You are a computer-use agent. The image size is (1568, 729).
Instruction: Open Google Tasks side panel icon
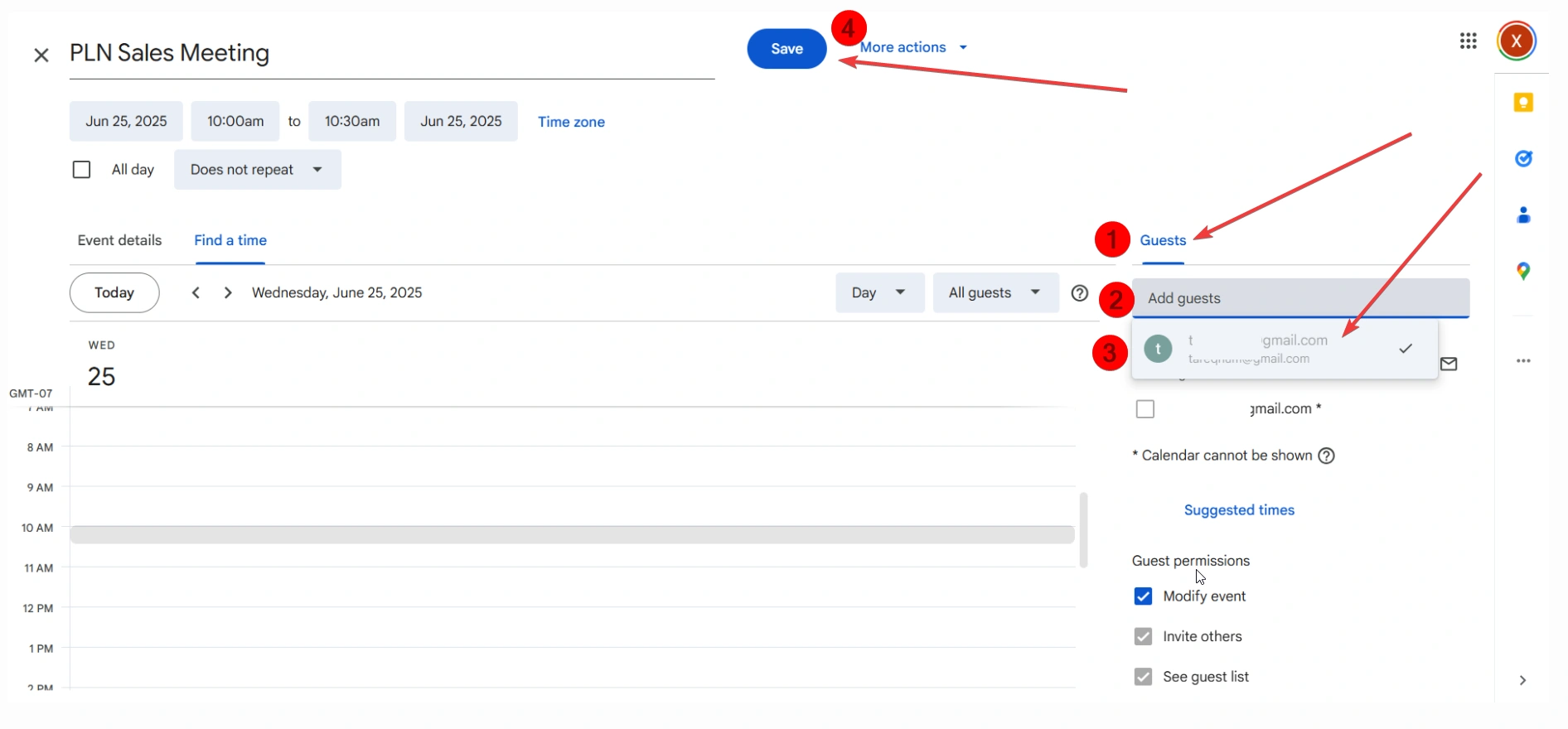1523,158
